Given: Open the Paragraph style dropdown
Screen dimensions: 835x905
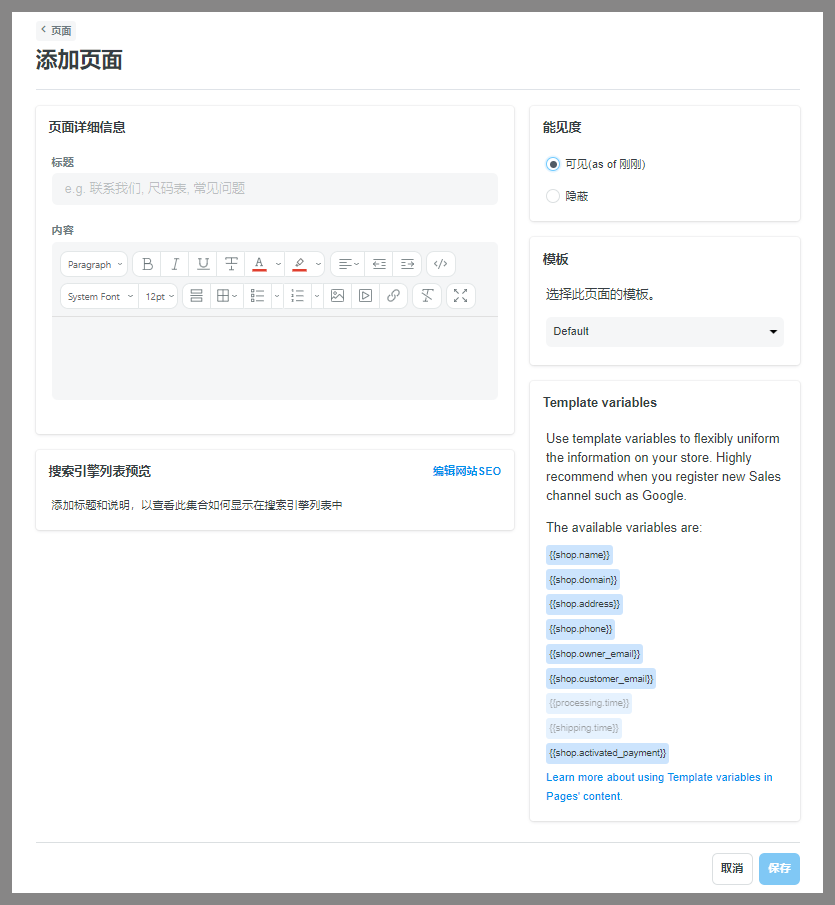Looking at the screenshot, I should (94, 264).
